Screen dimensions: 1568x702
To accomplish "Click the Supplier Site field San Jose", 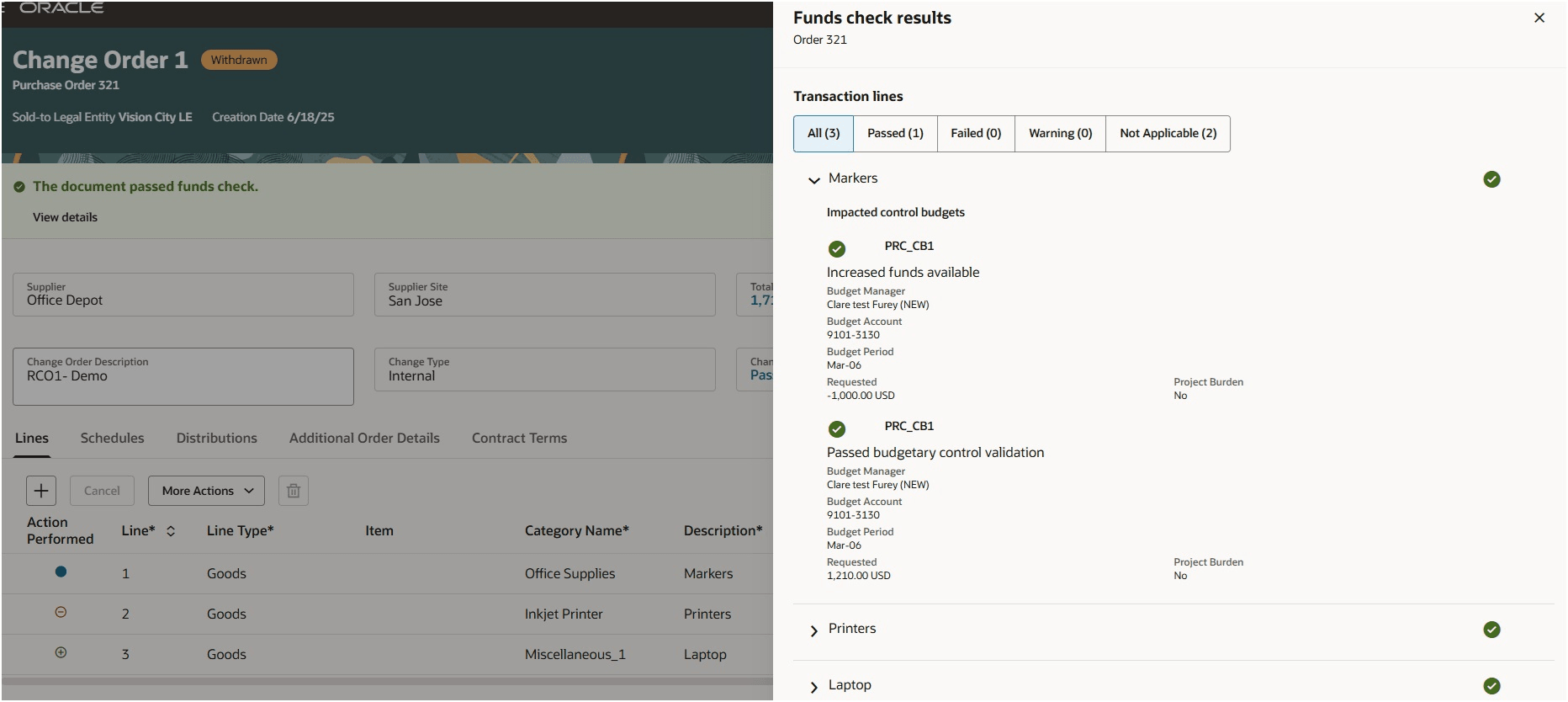I will 545,295.
